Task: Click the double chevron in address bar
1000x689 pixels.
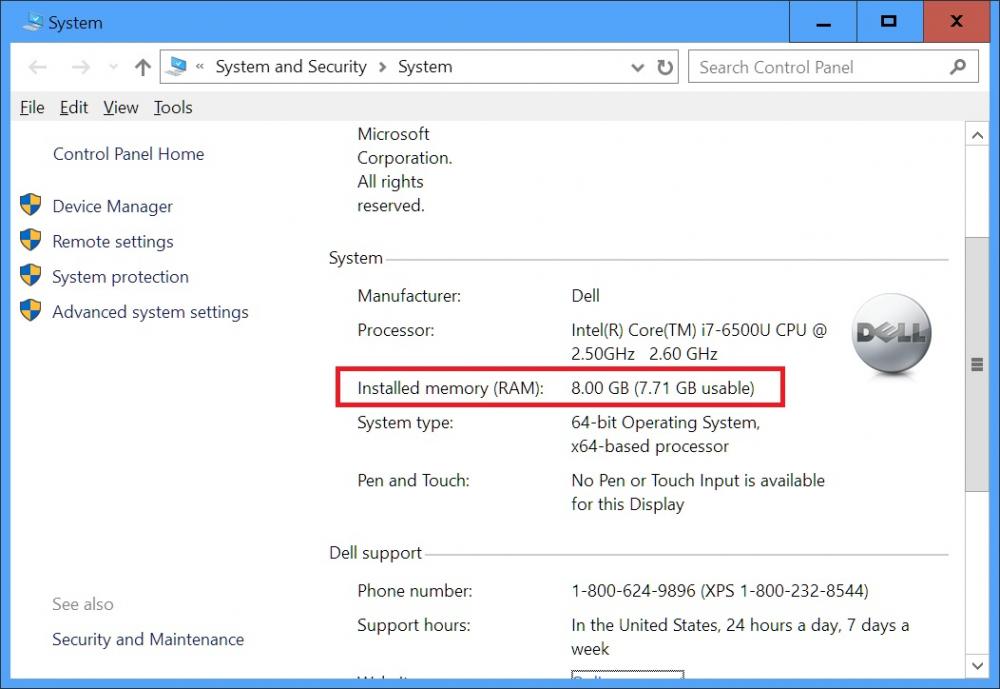Action: coord(200,66)
